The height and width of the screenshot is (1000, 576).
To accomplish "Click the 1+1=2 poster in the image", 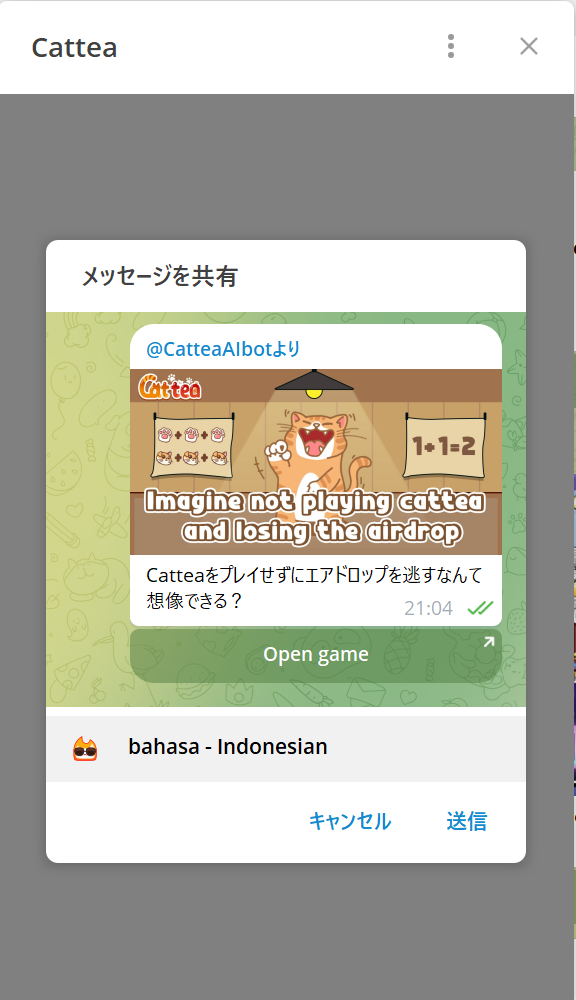I will [445, 445].
